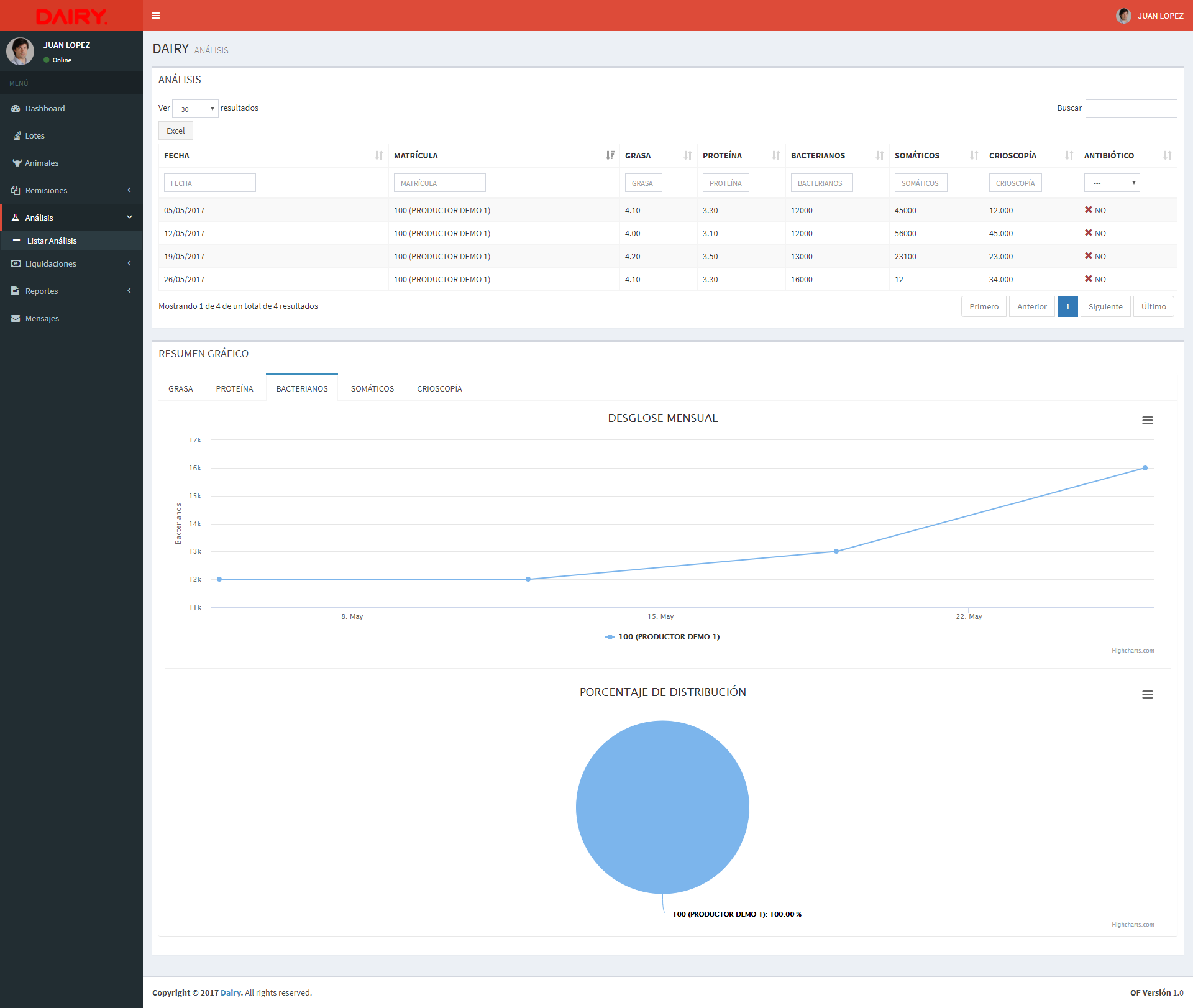Click the Siguiente pagination button

point(1105,306)
